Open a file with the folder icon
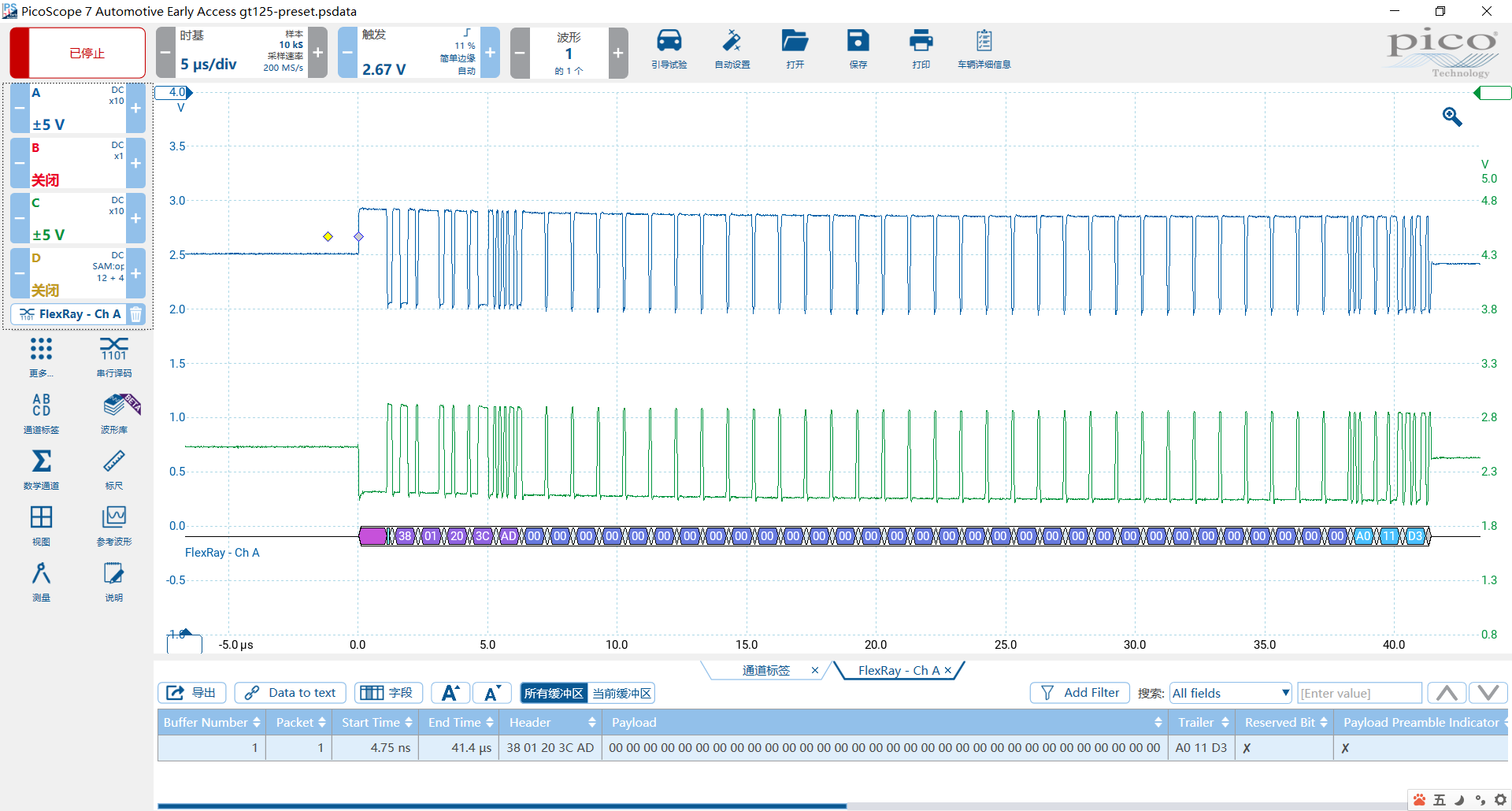 coord(795,48)
